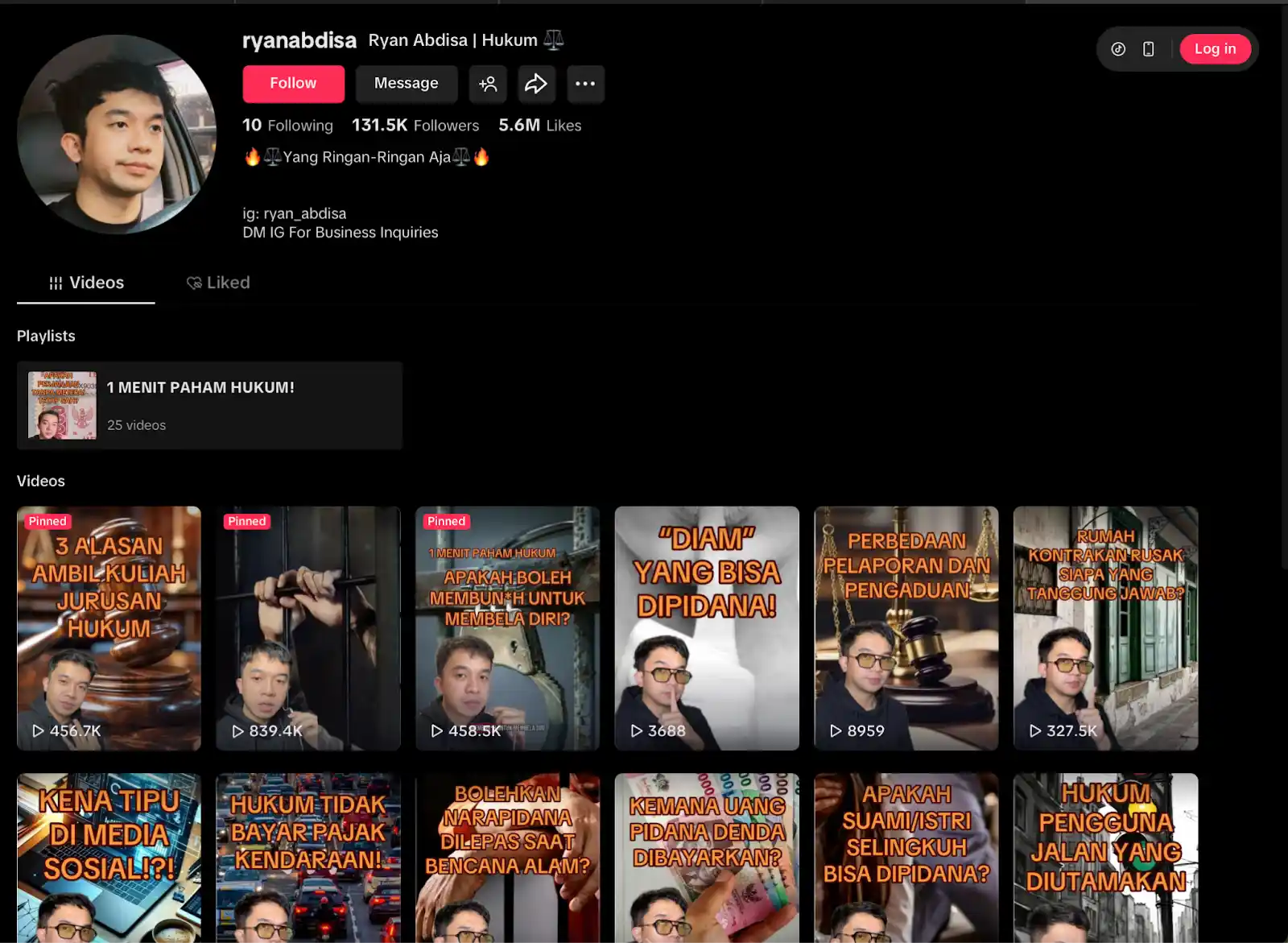Send a Message to ryanabdisa
Image resolution: width=1288 pixels, height=943 pixels.
click(x=407, y=84)
